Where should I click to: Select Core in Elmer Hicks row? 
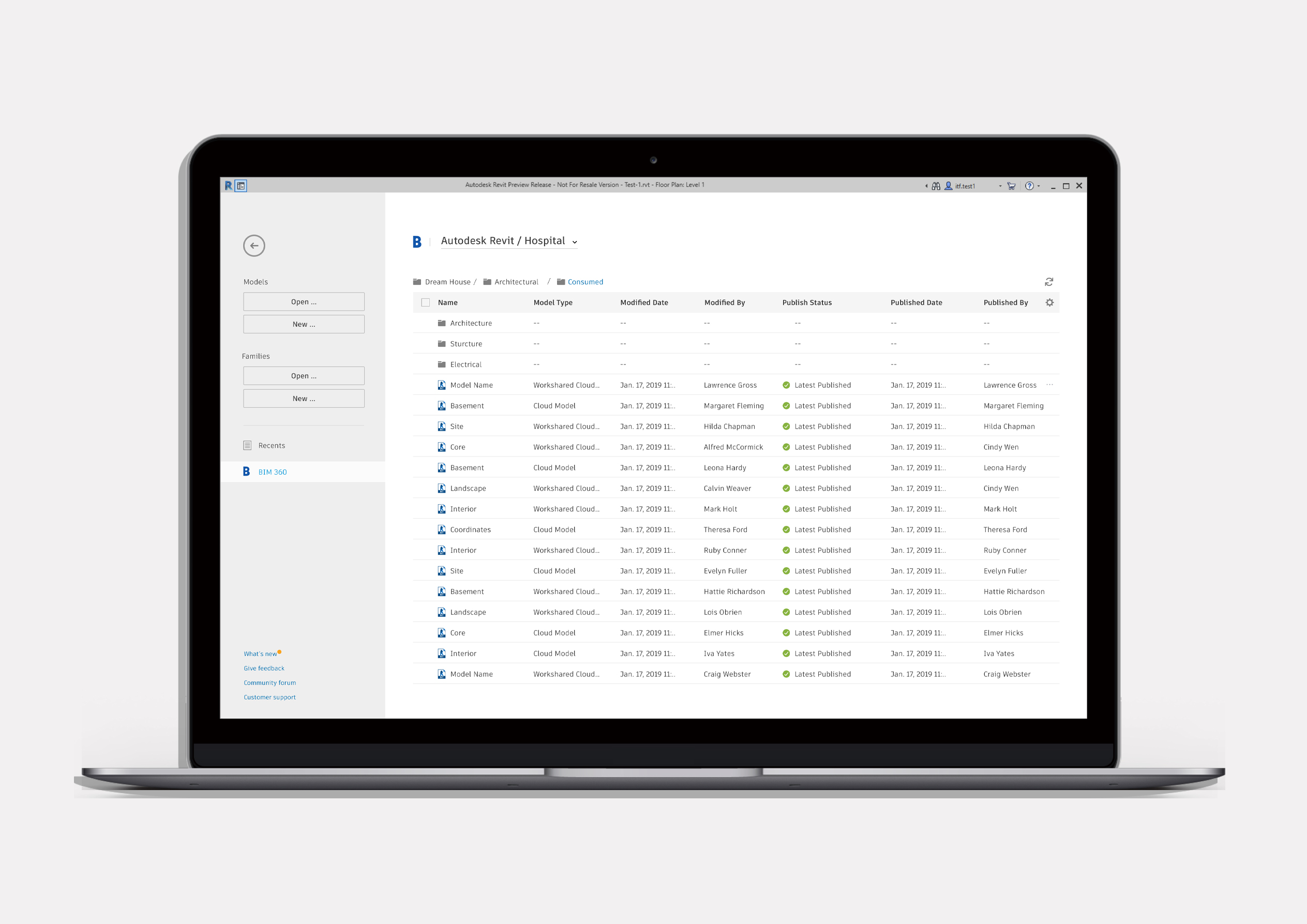point(458,633)
